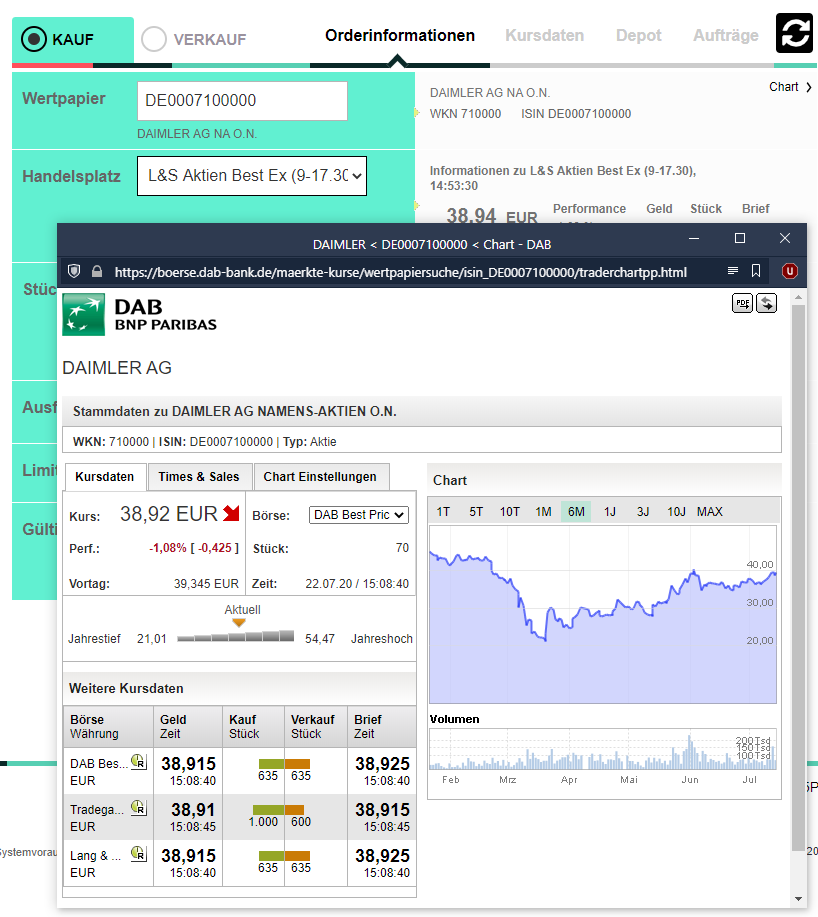
Task: Click the browser URL address field
Action: 401,272
